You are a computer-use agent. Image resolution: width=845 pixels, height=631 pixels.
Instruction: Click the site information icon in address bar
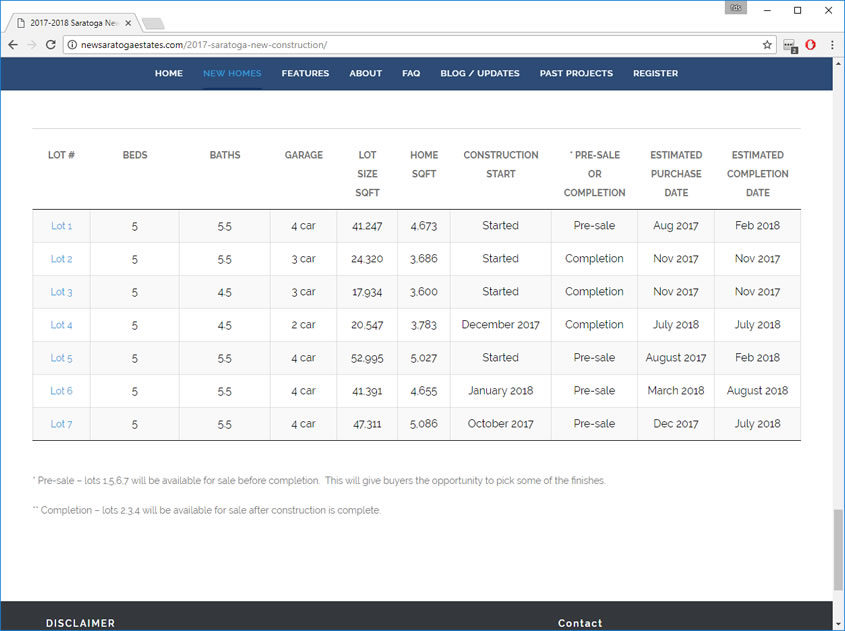(72, 45)
